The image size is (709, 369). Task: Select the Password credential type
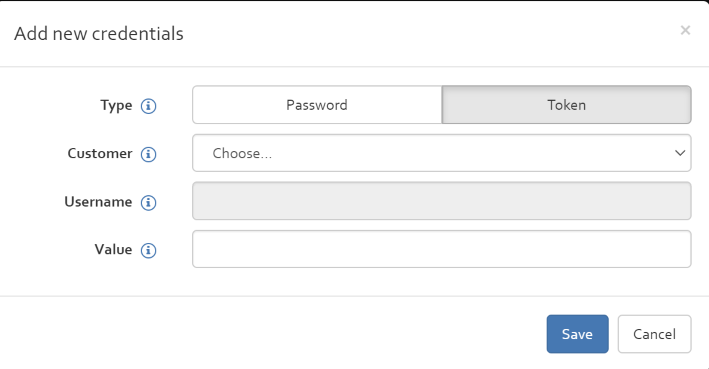(317, 105)
